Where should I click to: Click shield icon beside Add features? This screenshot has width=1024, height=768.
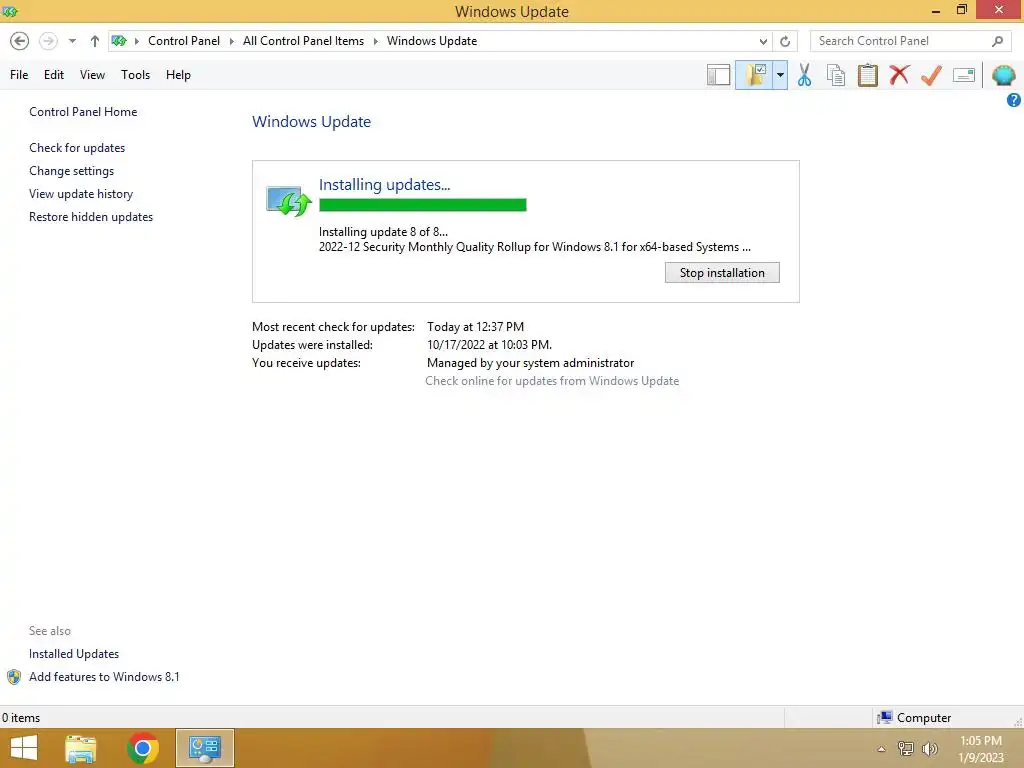tap(14, 677)
